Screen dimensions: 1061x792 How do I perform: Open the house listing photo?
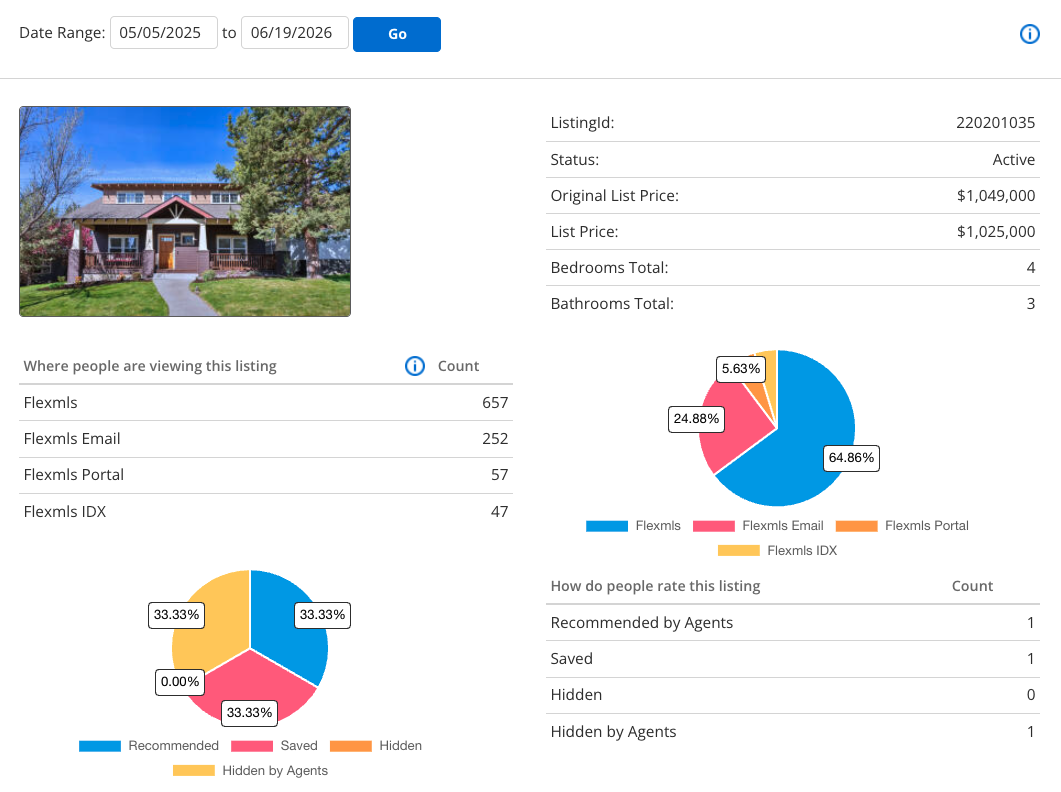coord(185,211)
